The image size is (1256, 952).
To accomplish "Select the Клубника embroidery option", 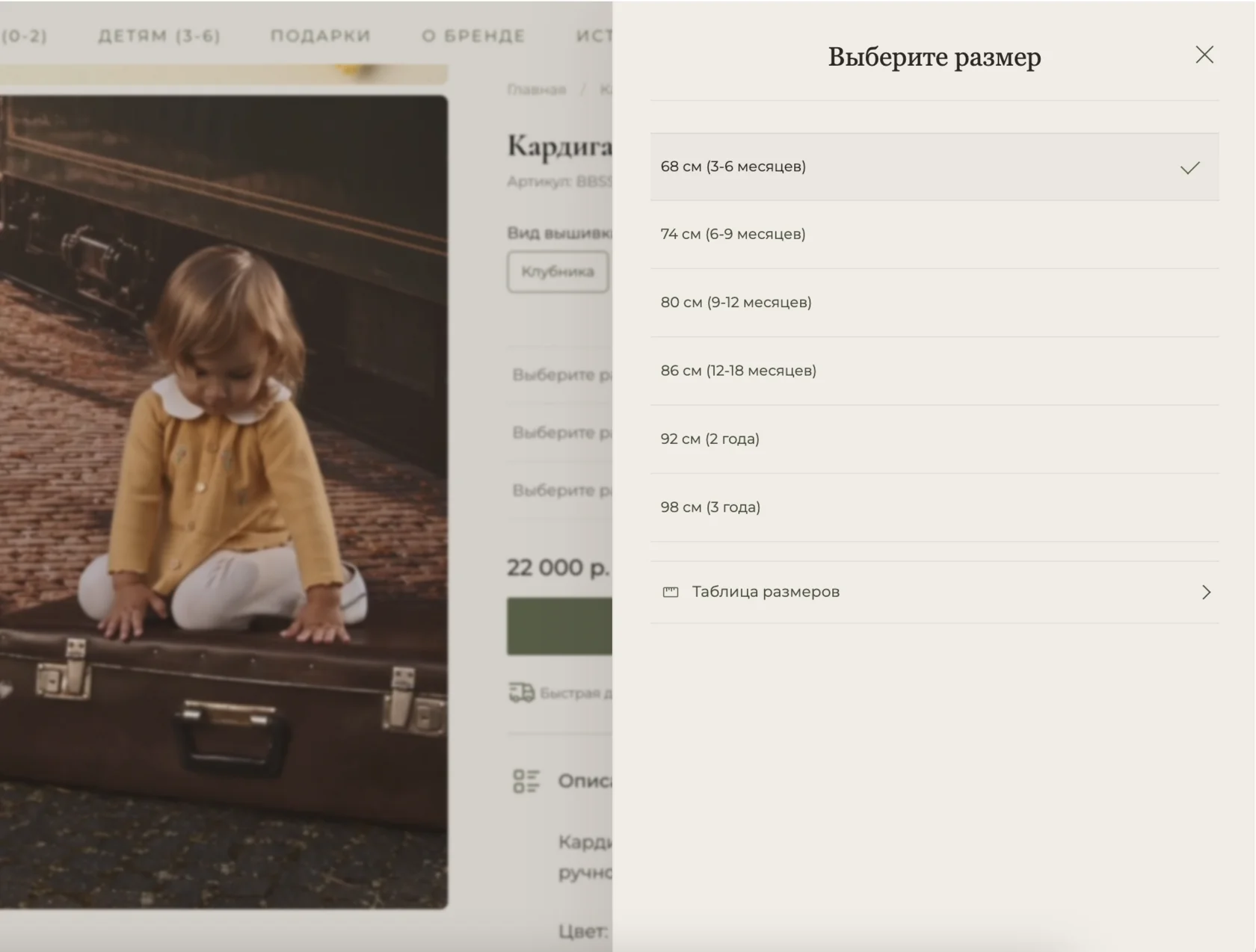I will [558, 271].
